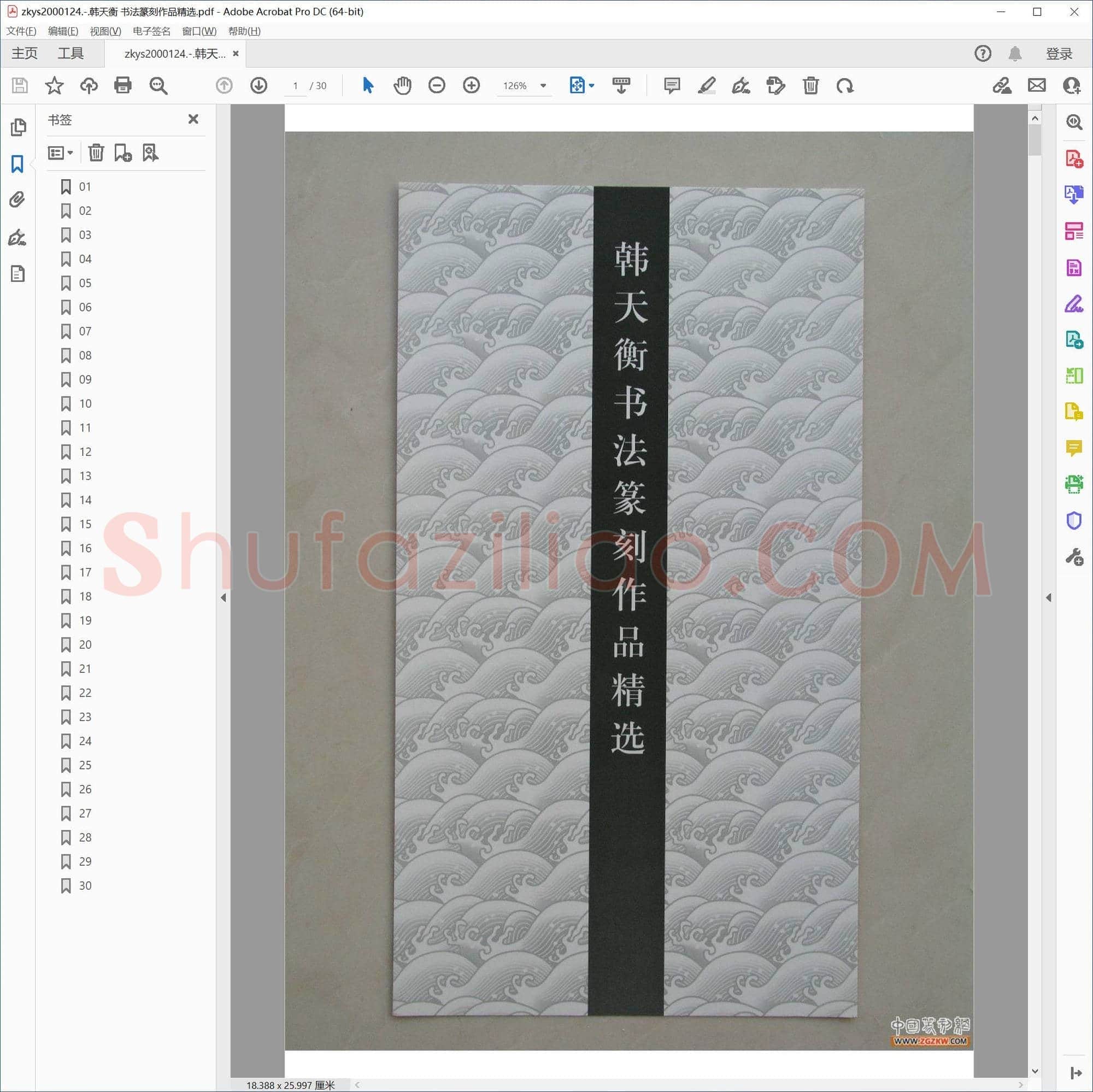
Task: Open the read mode keyboard icon
Action: (621, 86)
